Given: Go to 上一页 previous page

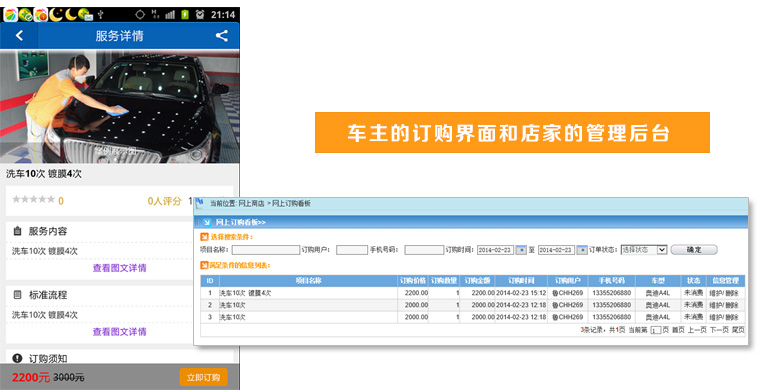Looking at the screenshot, I should [x=697, y=330].
